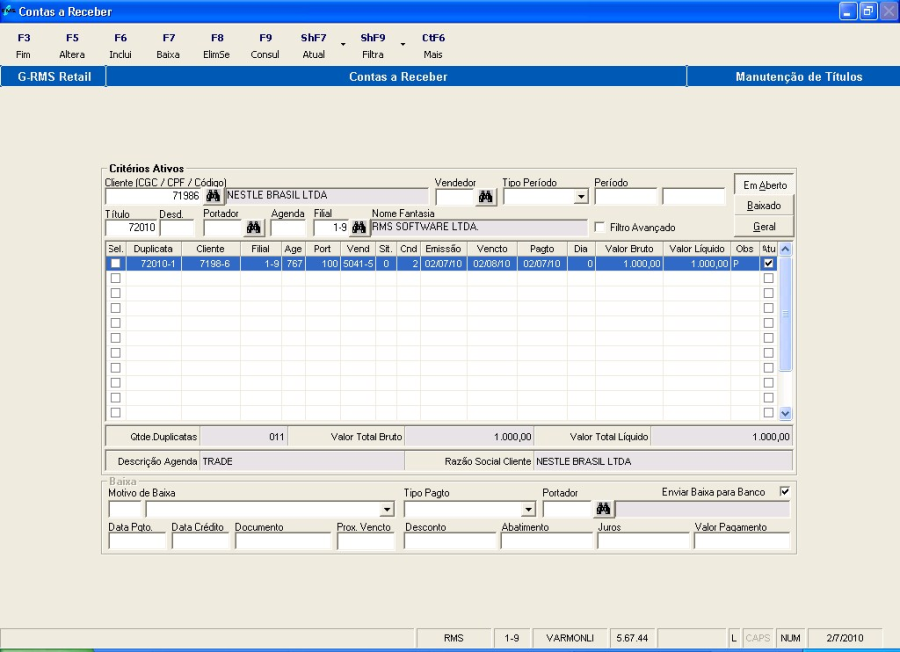The width and height of the screenshot is (900, 652).
Task: Click binoculars lookup icon next to Portador filter
Action: click(254, 228)
